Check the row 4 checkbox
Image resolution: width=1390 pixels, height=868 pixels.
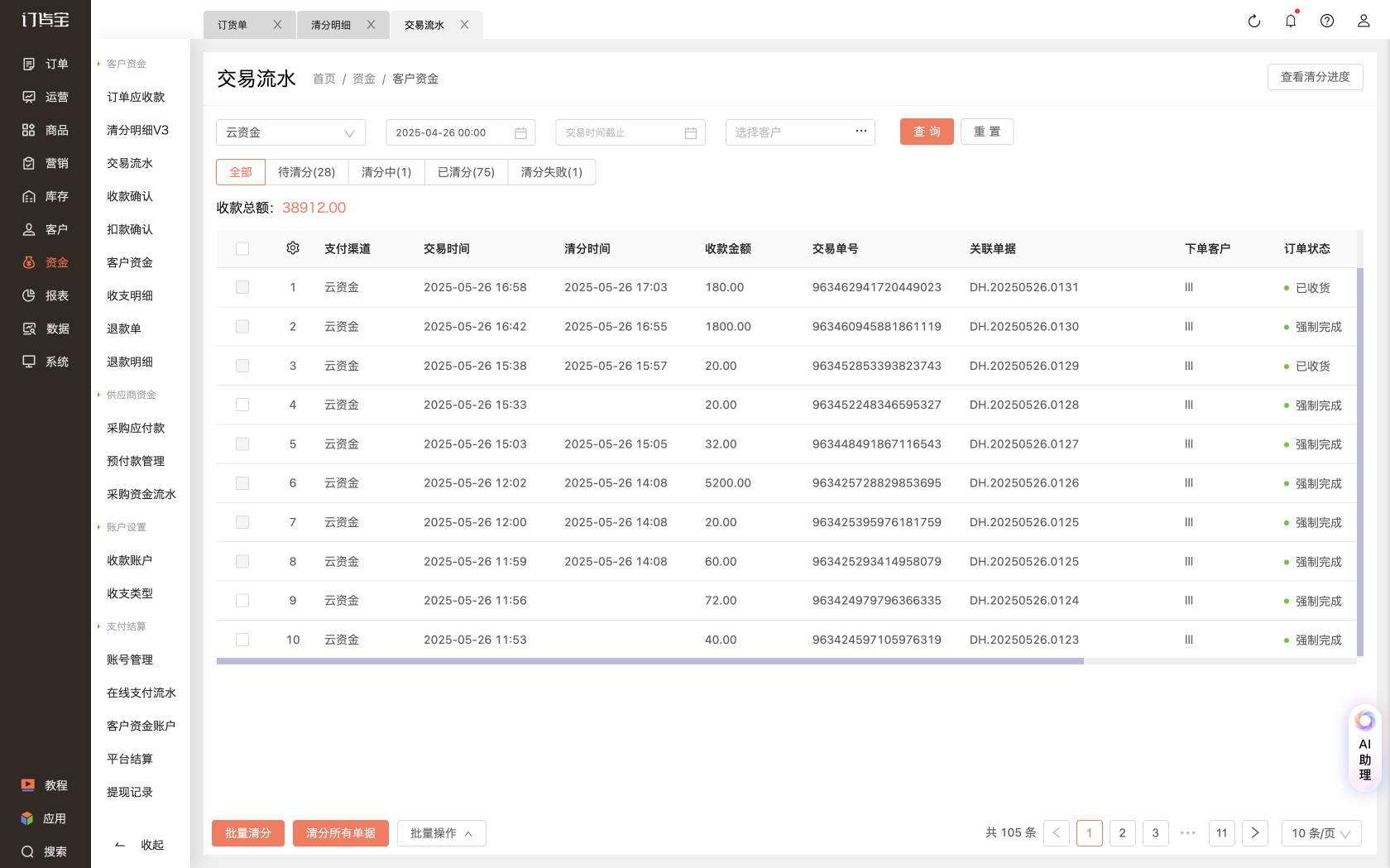[242, 405]
